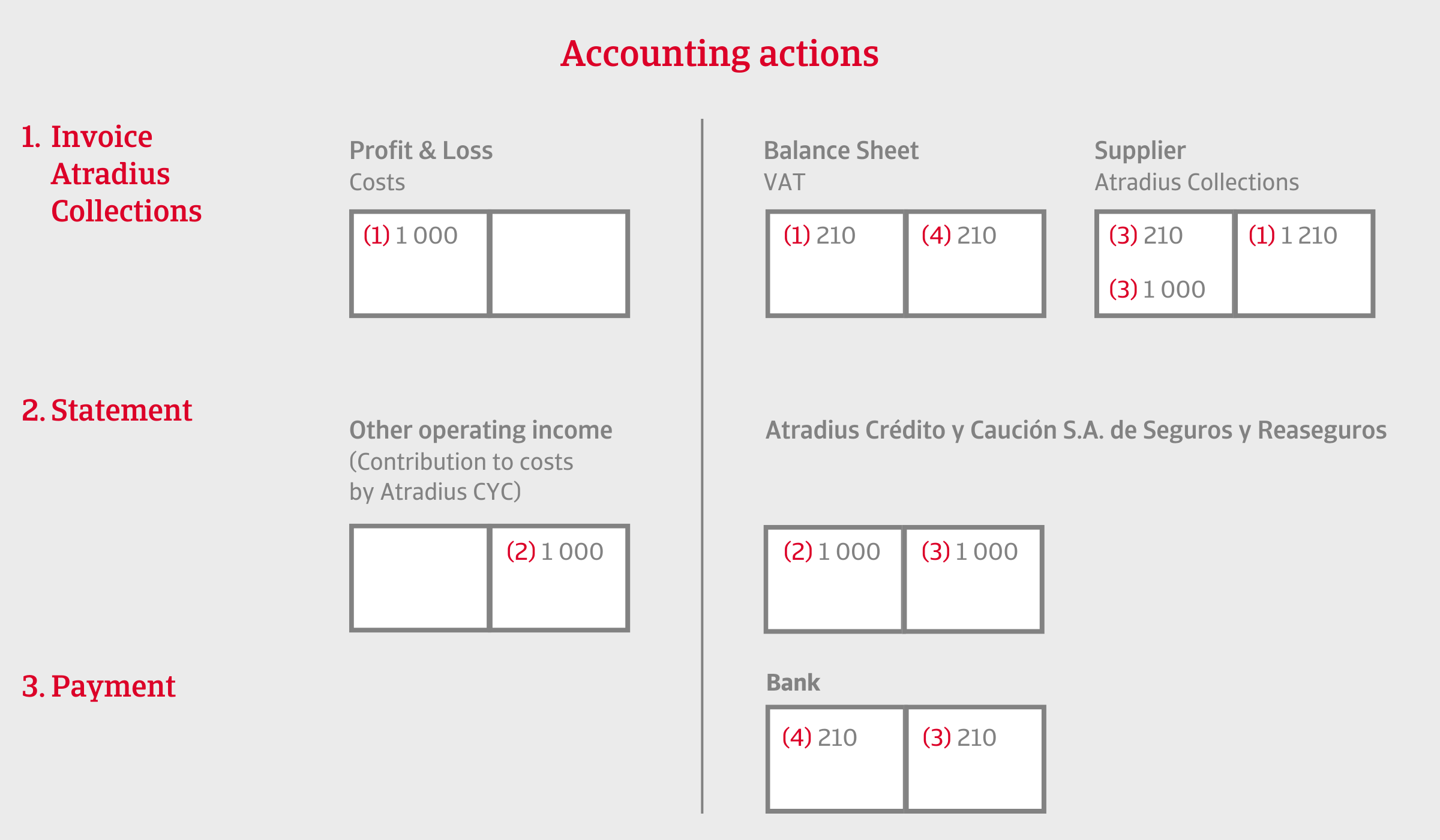Select the 'Profit & Loss' label
Image resolution: width=1440 pixels, height=840 pixels.
click(x=421, y=151)
